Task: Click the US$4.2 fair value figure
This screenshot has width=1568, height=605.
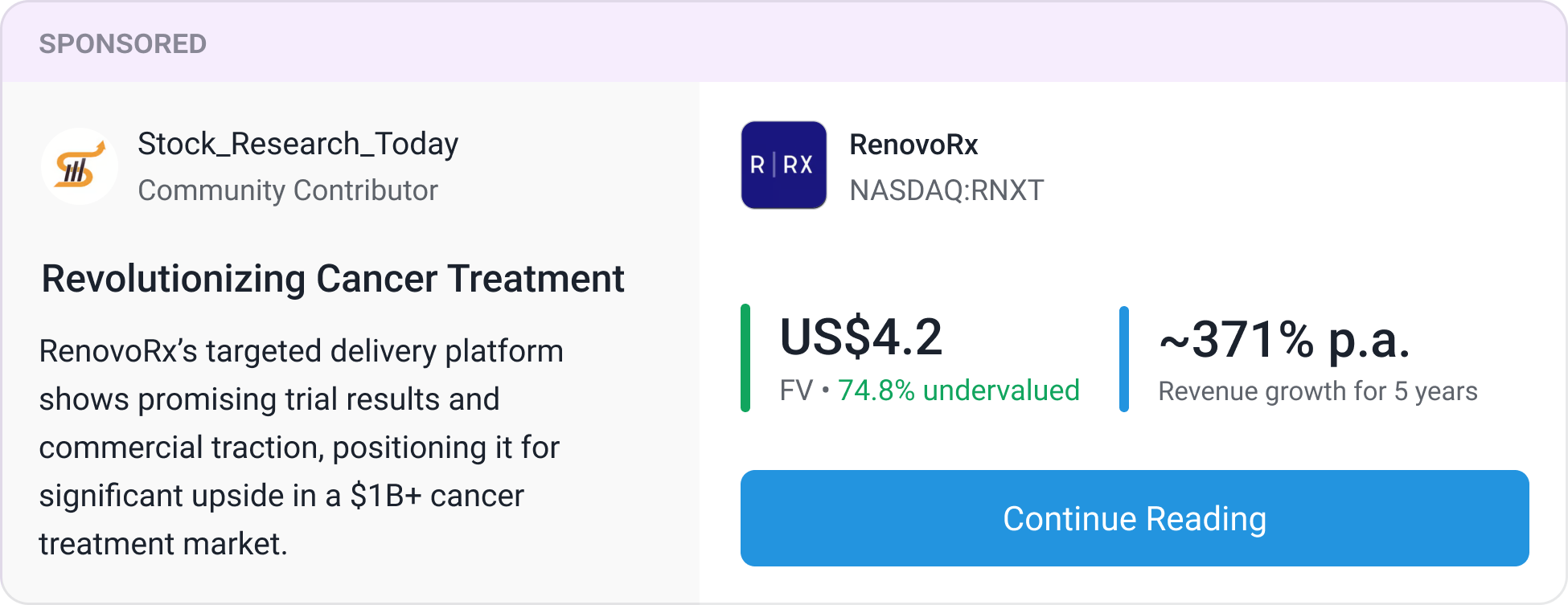Action: 860,337
